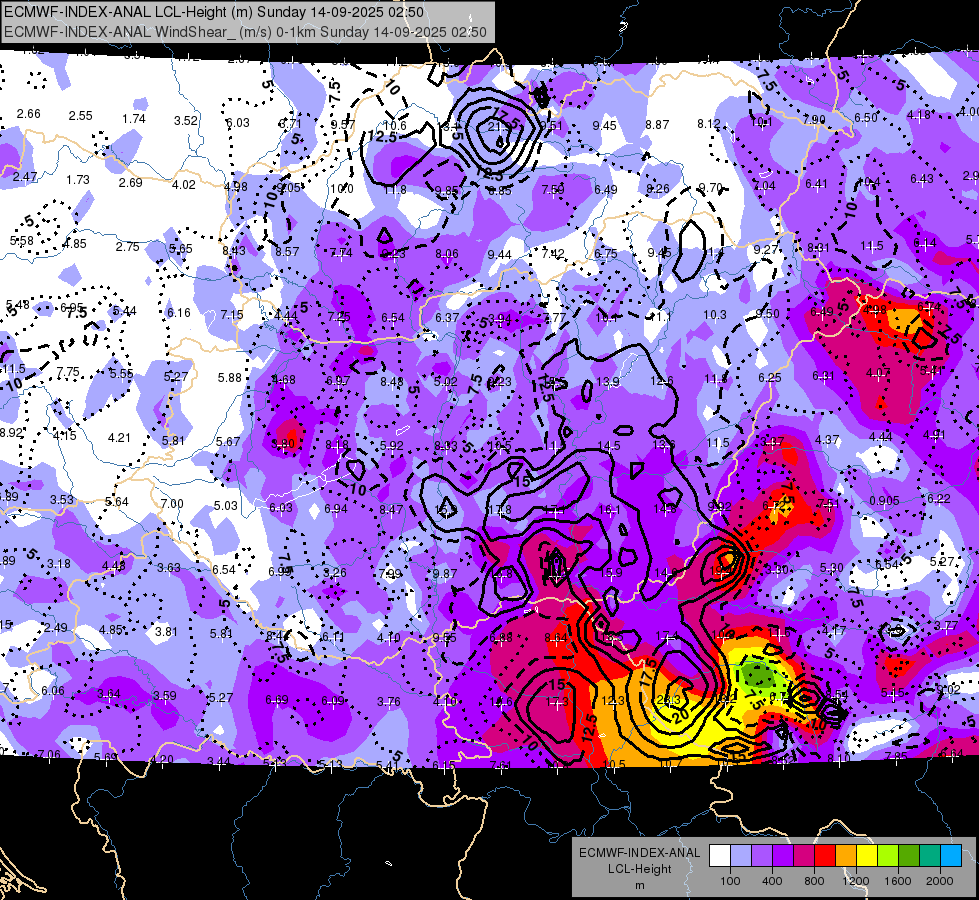Click the shear value 3.52
This screenshot has width=979, height=900.
tap(185, 121)
